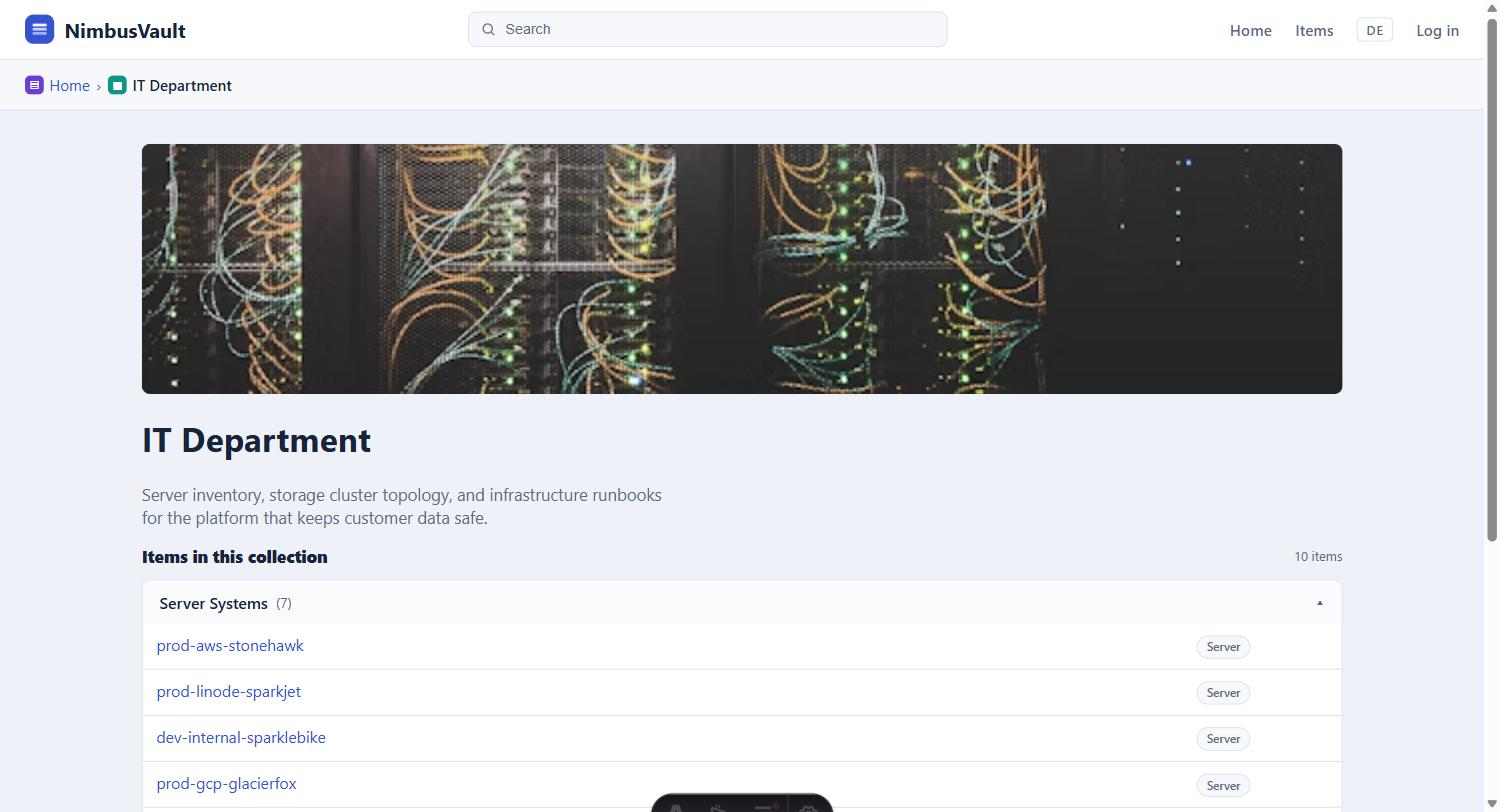Click Server badge on prod-linode-sparkjet row
1500x812 pixels.
(x=1223, y=693)
